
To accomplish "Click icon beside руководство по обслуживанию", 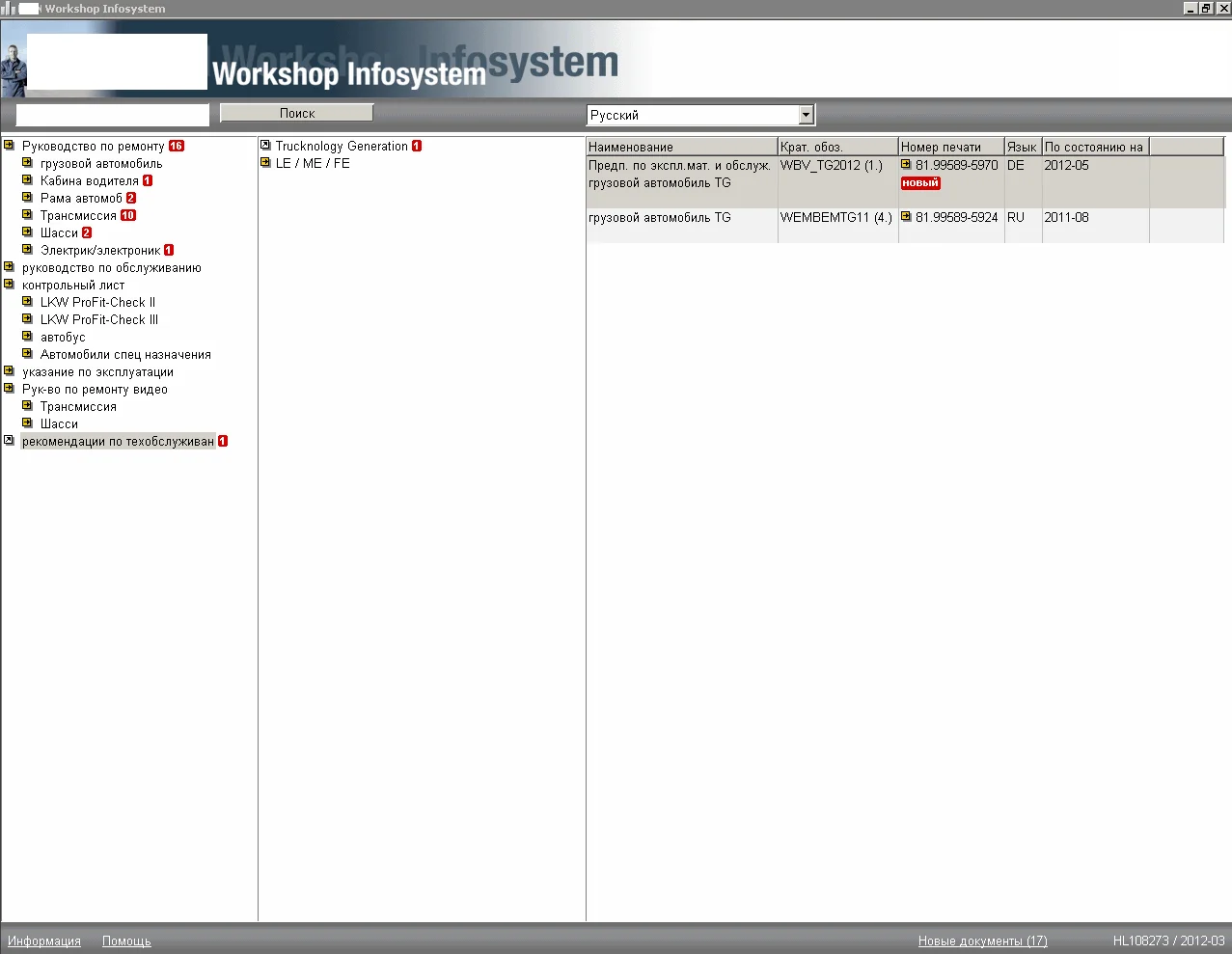I will coord(10,267).
